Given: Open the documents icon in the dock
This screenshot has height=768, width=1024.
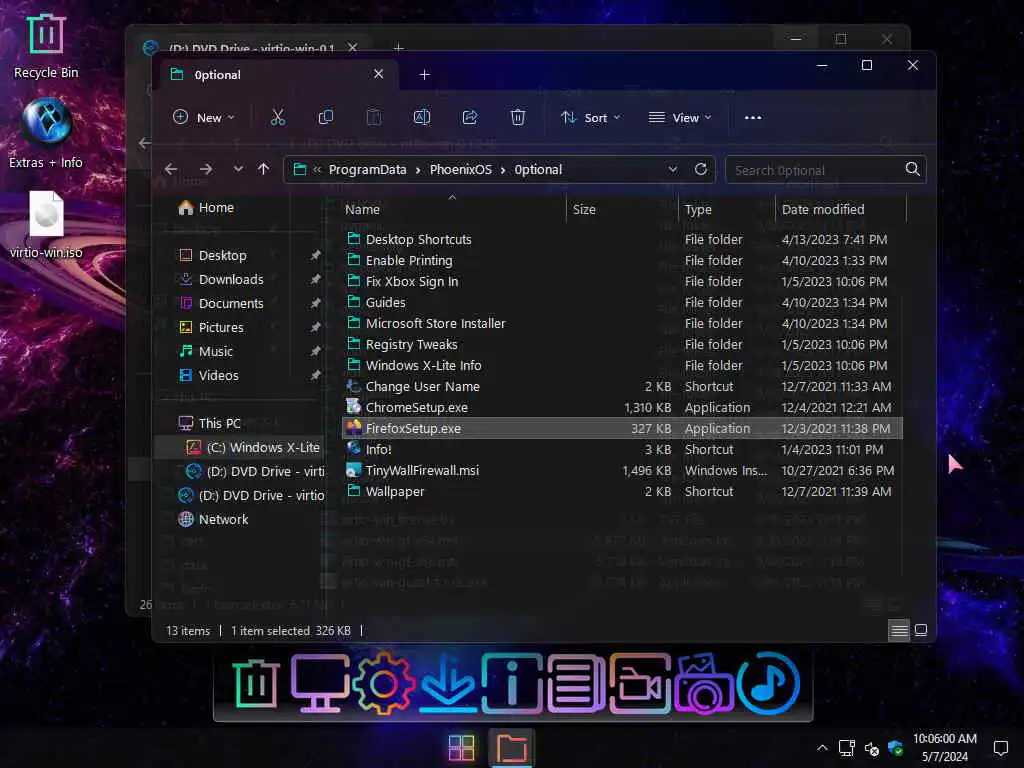Looking at the screenshot, I should [576, 684].
